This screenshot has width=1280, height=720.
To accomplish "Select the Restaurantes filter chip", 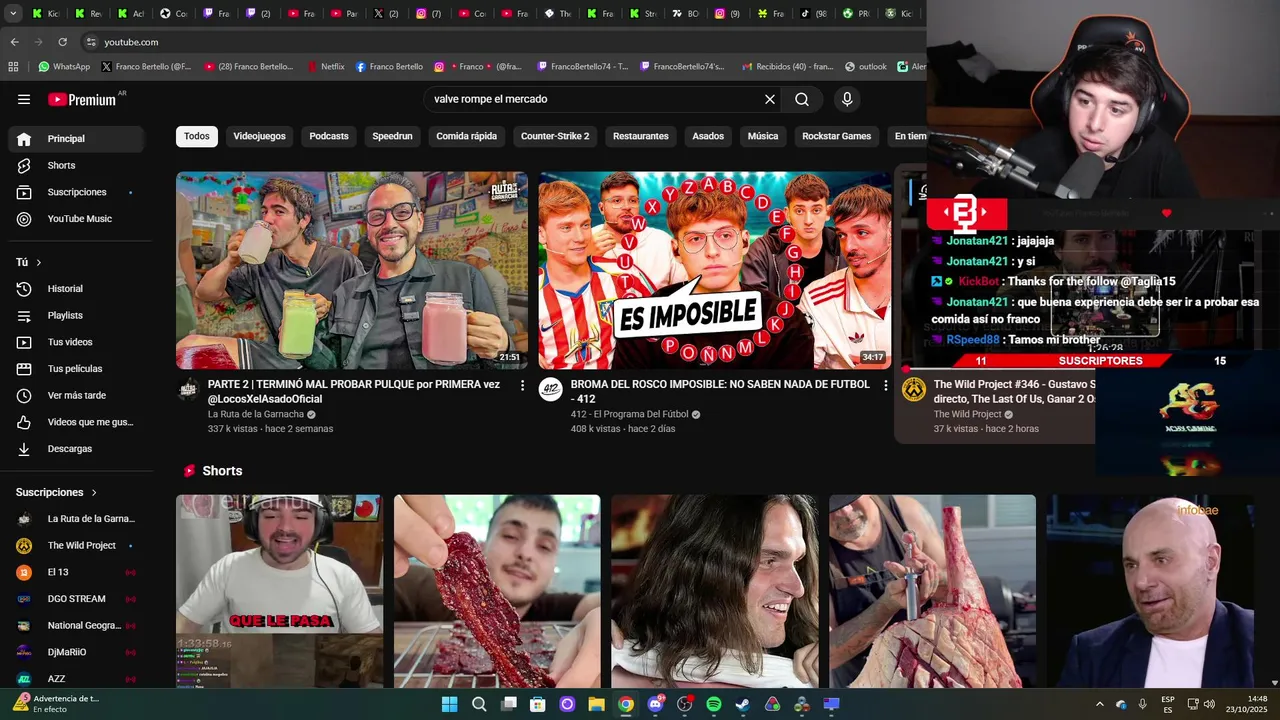I will (641, 136).
